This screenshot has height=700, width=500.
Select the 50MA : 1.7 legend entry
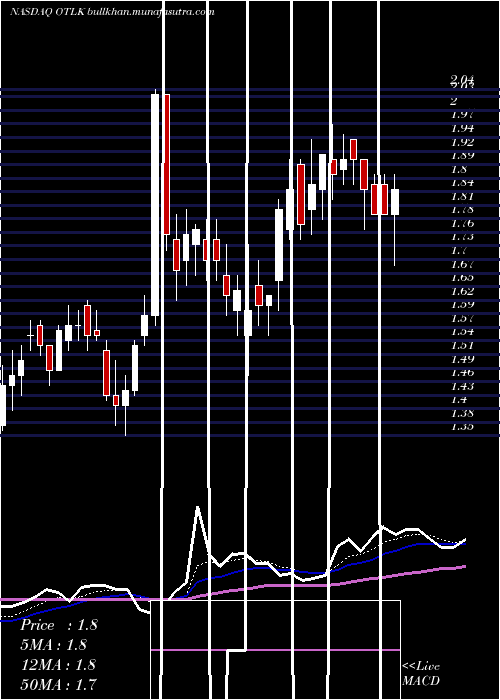[x=58, y=684]
